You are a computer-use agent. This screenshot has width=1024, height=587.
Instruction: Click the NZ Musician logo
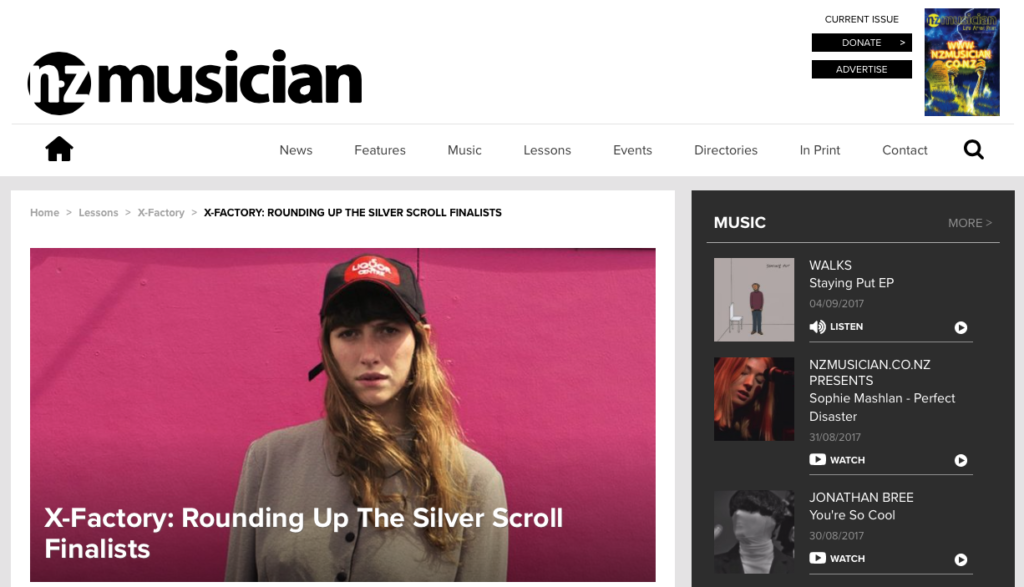coord(195,82)
